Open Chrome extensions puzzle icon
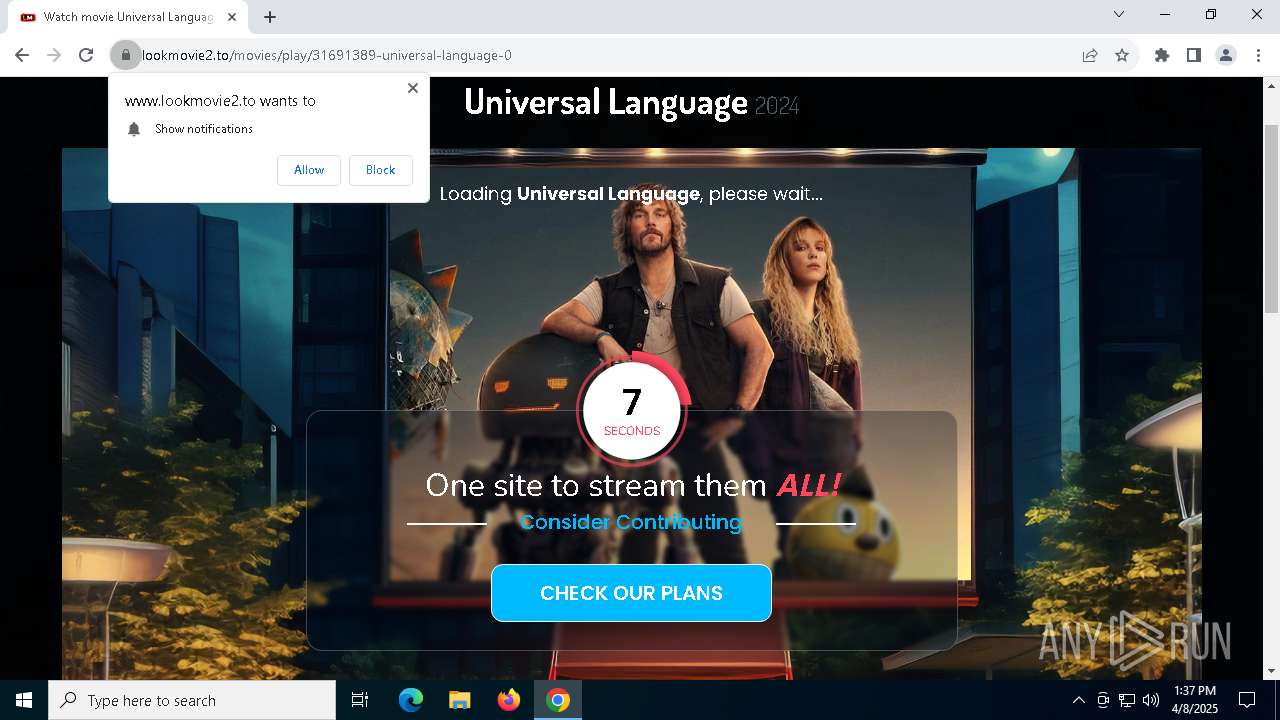Image resolution: width=1280 pixels, height=720 pixels. point(1162,55)
